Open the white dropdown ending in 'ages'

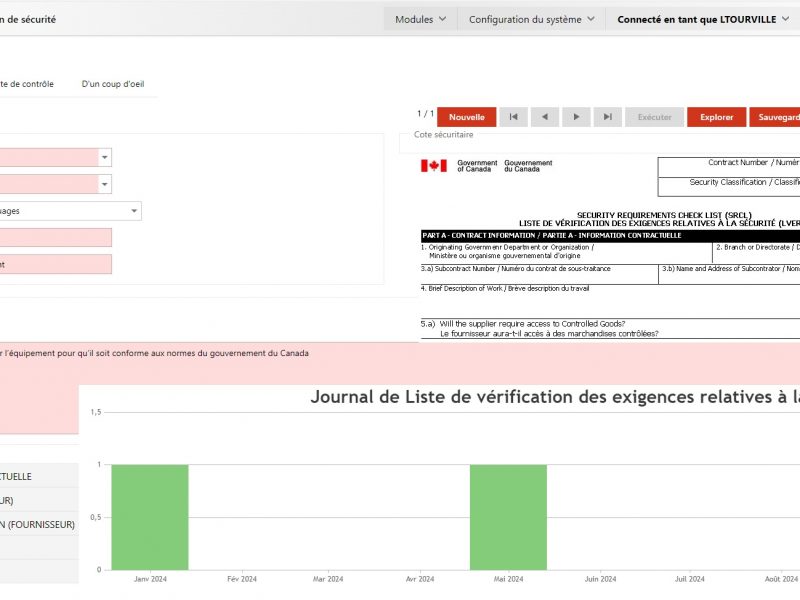tap(134, 211)
